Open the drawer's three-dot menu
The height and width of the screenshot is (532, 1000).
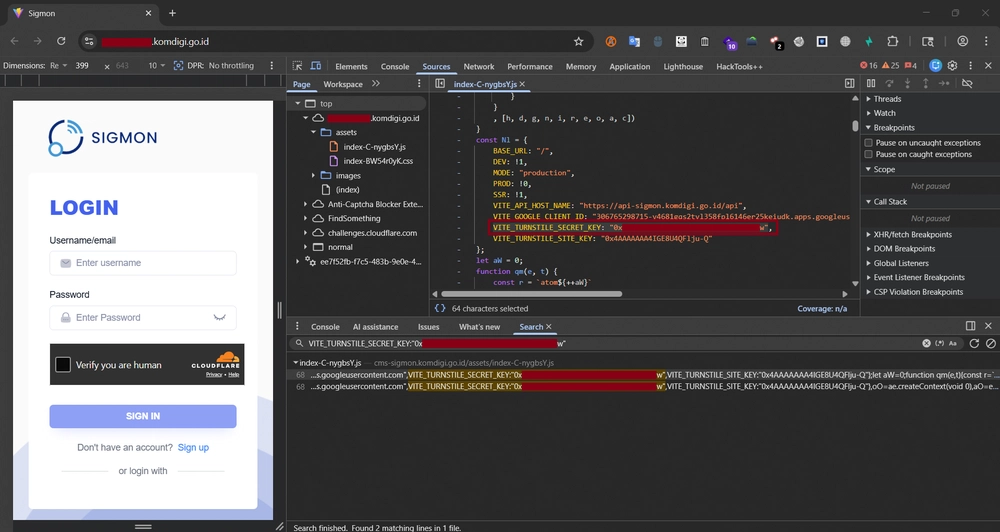[x=297, y=326]
